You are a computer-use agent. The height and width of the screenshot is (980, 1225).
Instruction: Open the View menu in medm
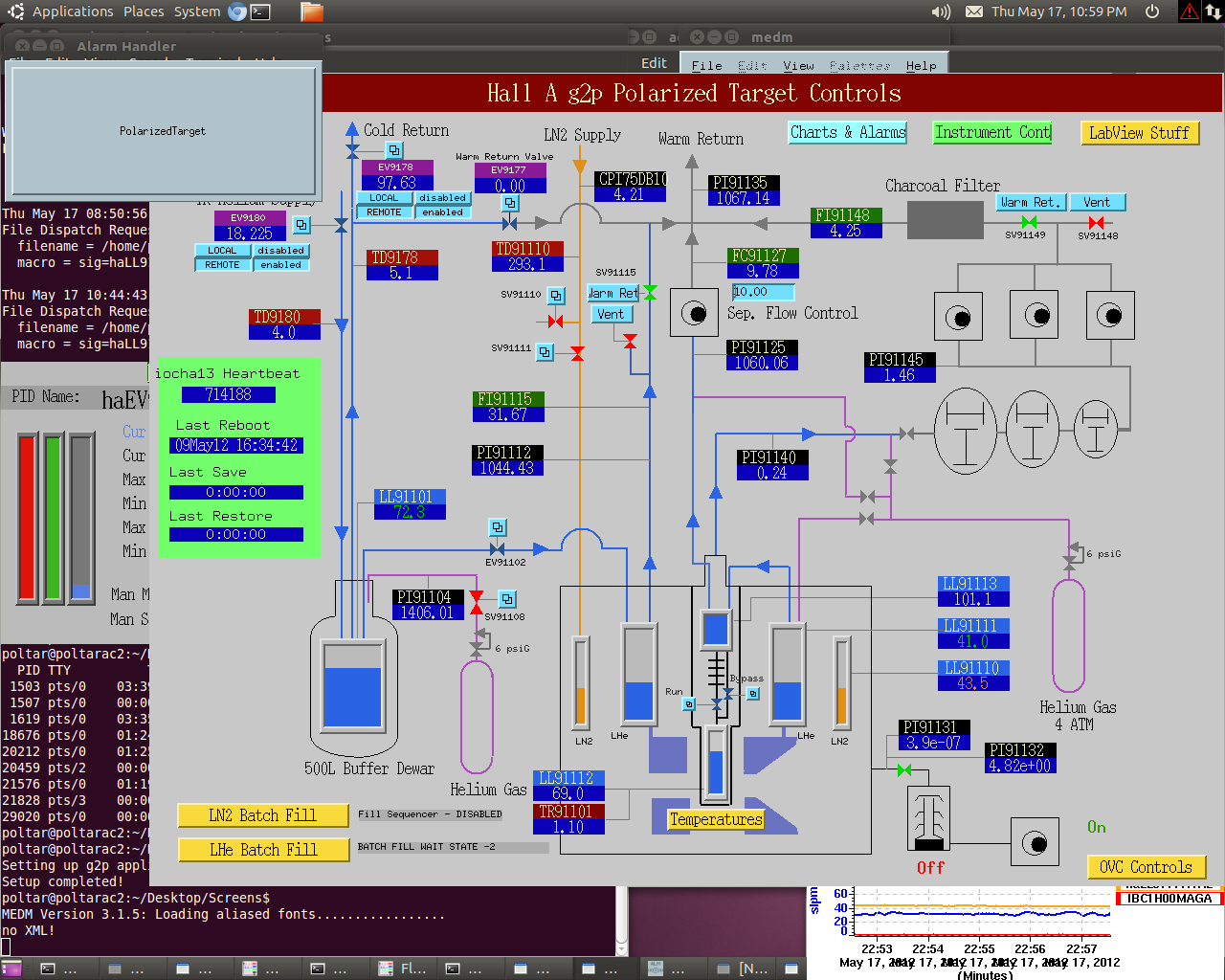tap(798, 66)
